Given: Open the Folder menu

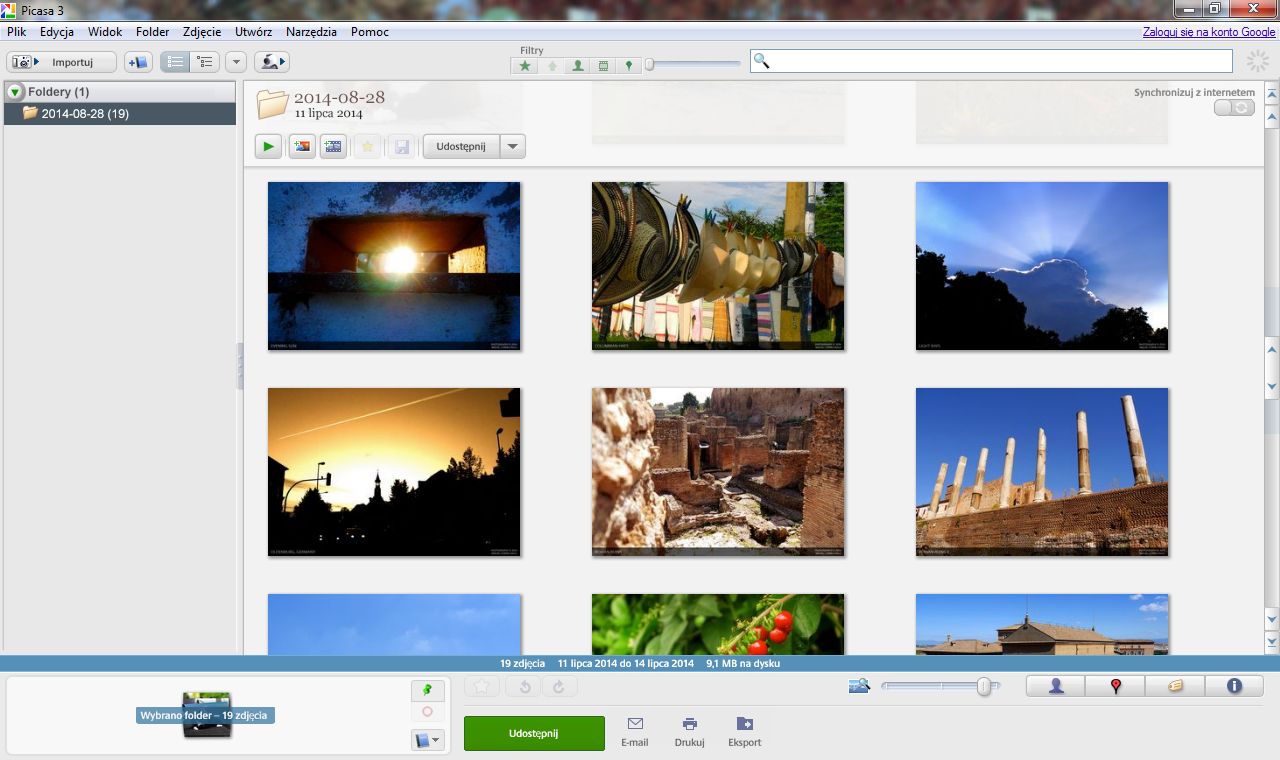Looking at the screenshot, I should click(153, 32).
